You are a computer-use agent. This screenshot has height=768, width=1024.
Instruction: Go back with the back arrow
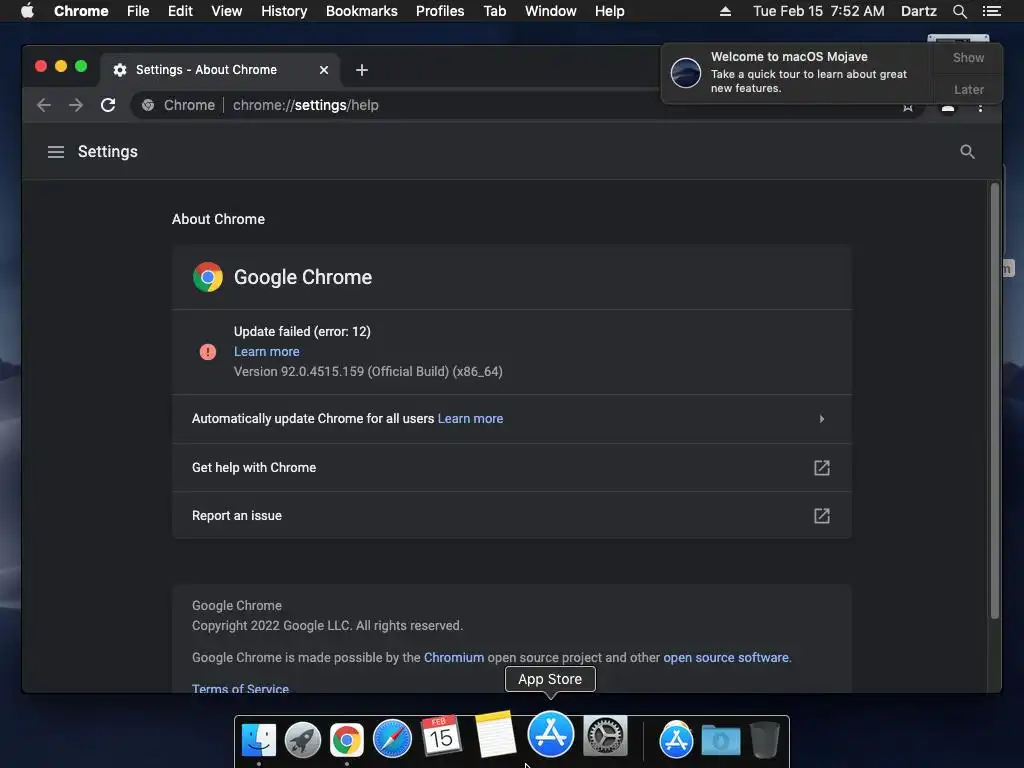pos(44,105)
